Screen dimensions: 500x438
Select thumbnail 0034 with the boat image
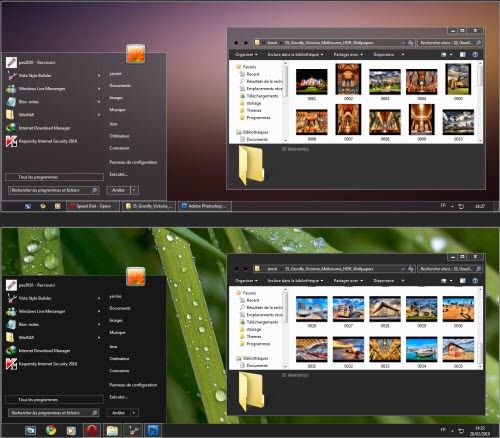[x=422, y=349]
